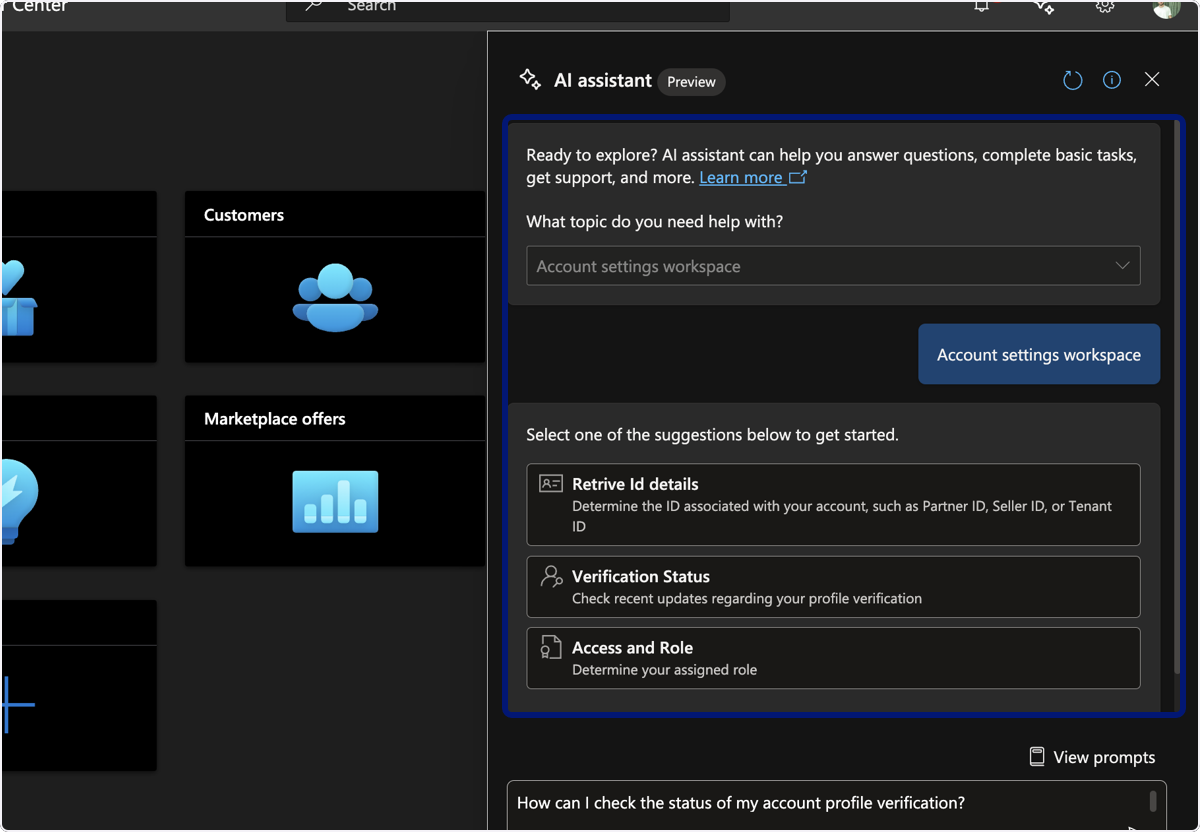Screen dimensions: 1200x832
Task: Click the prompt input box scrollbar
Action: (x=1153, y=801)
